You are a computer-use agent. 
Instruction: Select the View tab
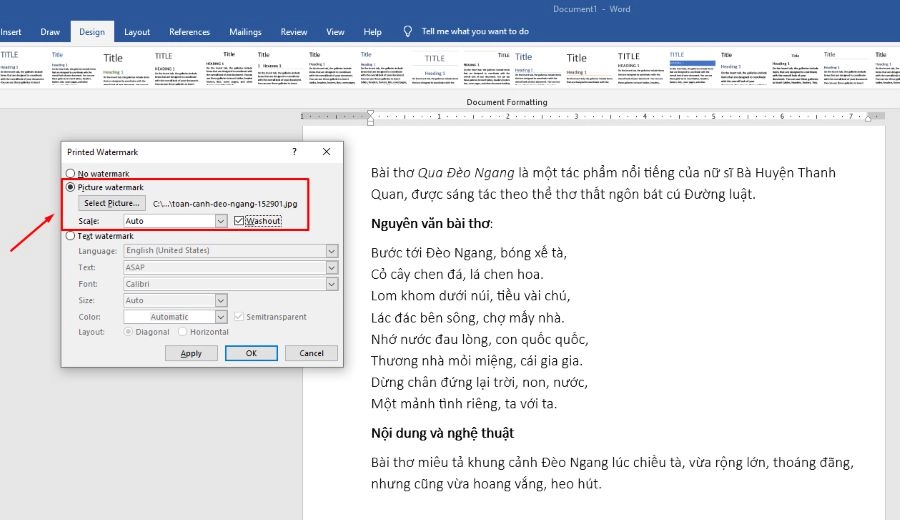335,32
